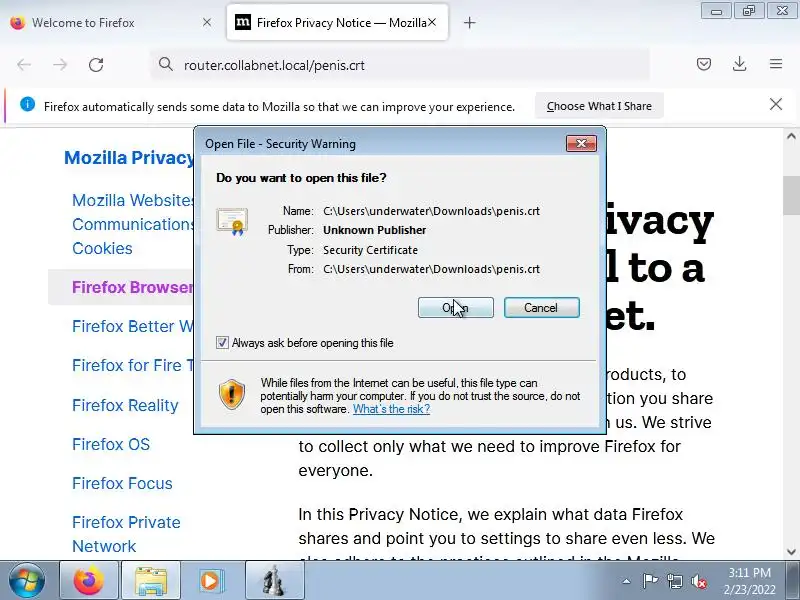Close the Firefox Privacy Notice tab
Screen dimensions: 800x600
coord(432,22)
